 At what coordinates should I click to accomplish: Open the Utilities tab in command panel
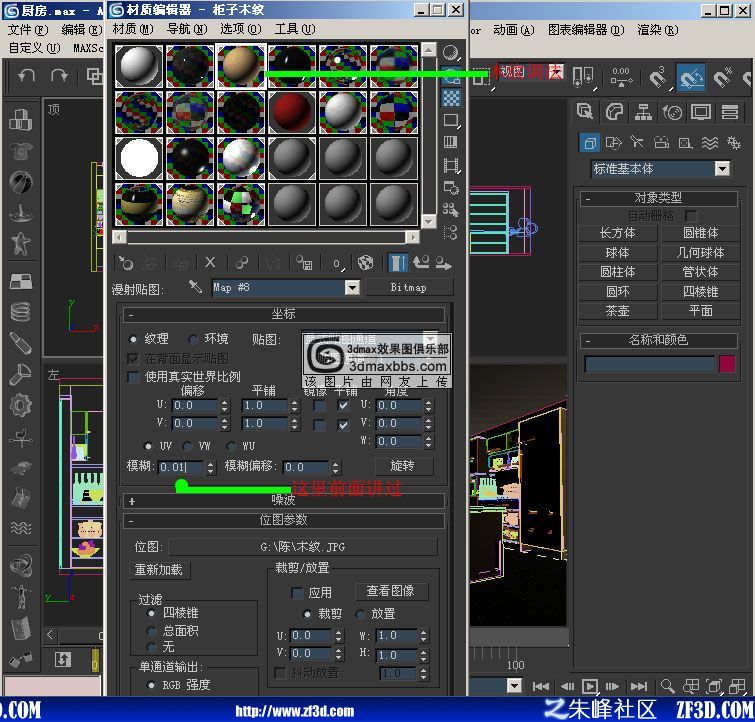click(x=730, y=112)
